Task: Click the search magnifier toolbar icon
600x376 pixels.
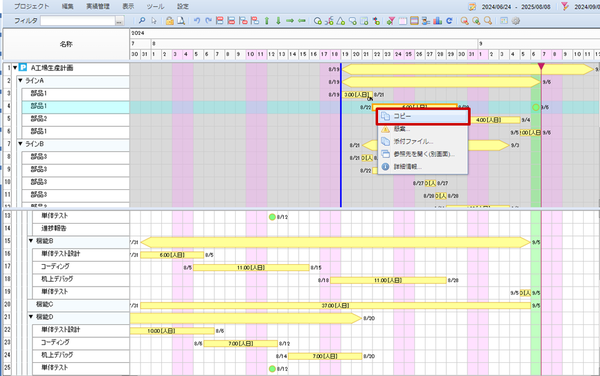Action: [142, 21]
